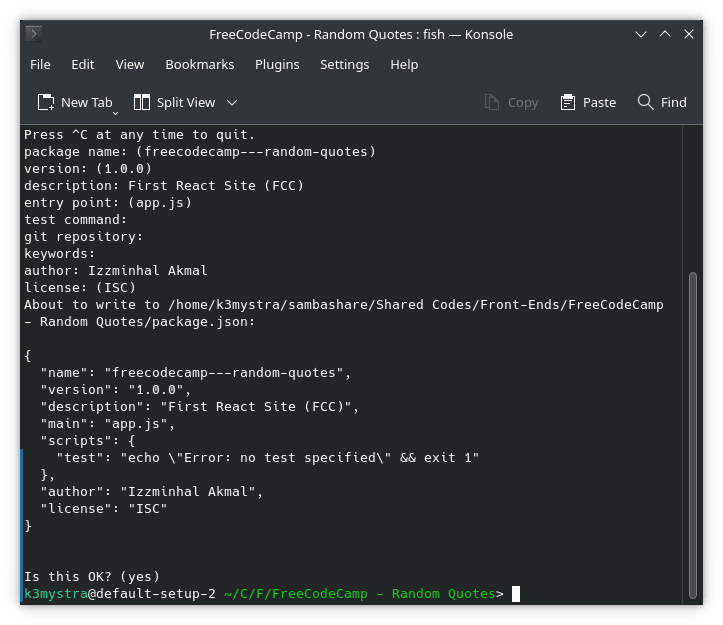The image size is (723, 625).
Task: Open the Settings menu
Action: pyautogui.click(x=344, y=65)
